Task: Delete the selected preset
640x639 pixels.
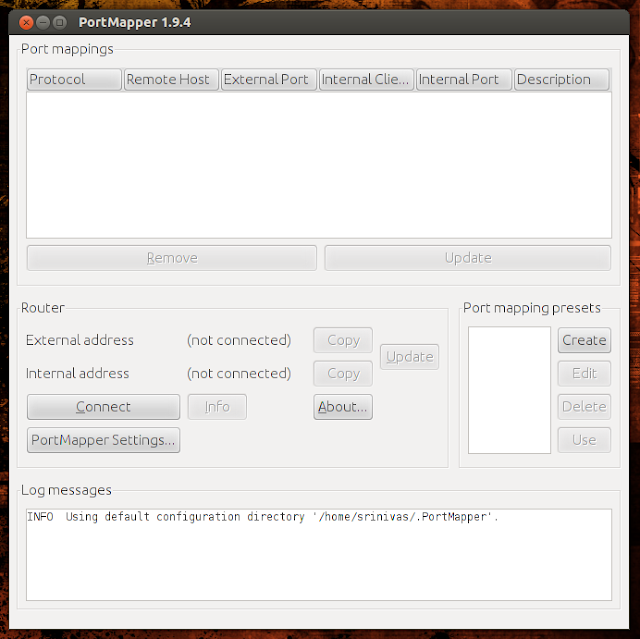Action: coord(584,407)
